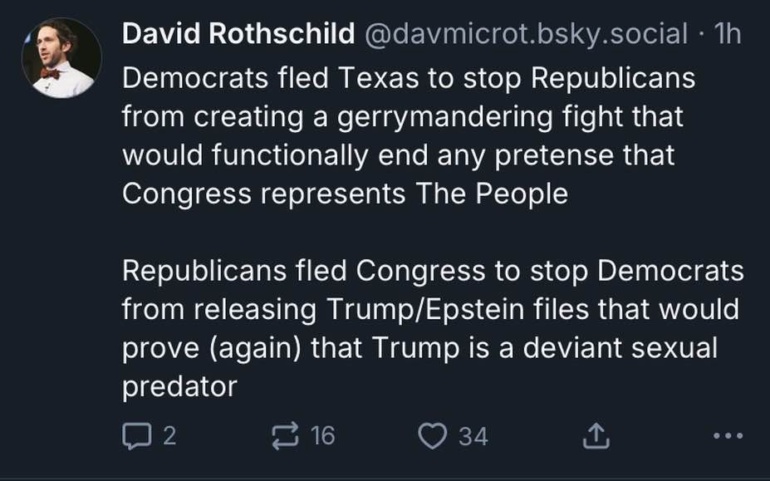Click the reply count number 2
770x481 pixels.
tap(168, 435)
